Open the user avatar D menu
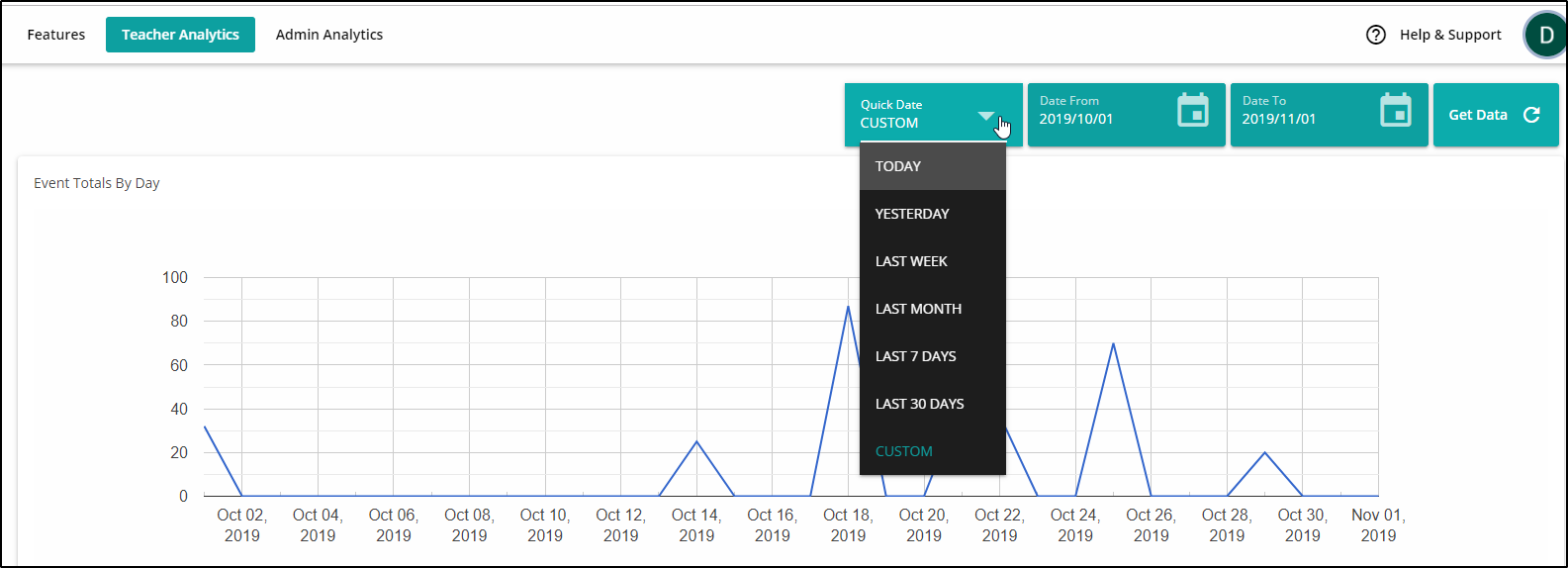This screenshot has width=1568, height=568. (x=1545, y=36)
